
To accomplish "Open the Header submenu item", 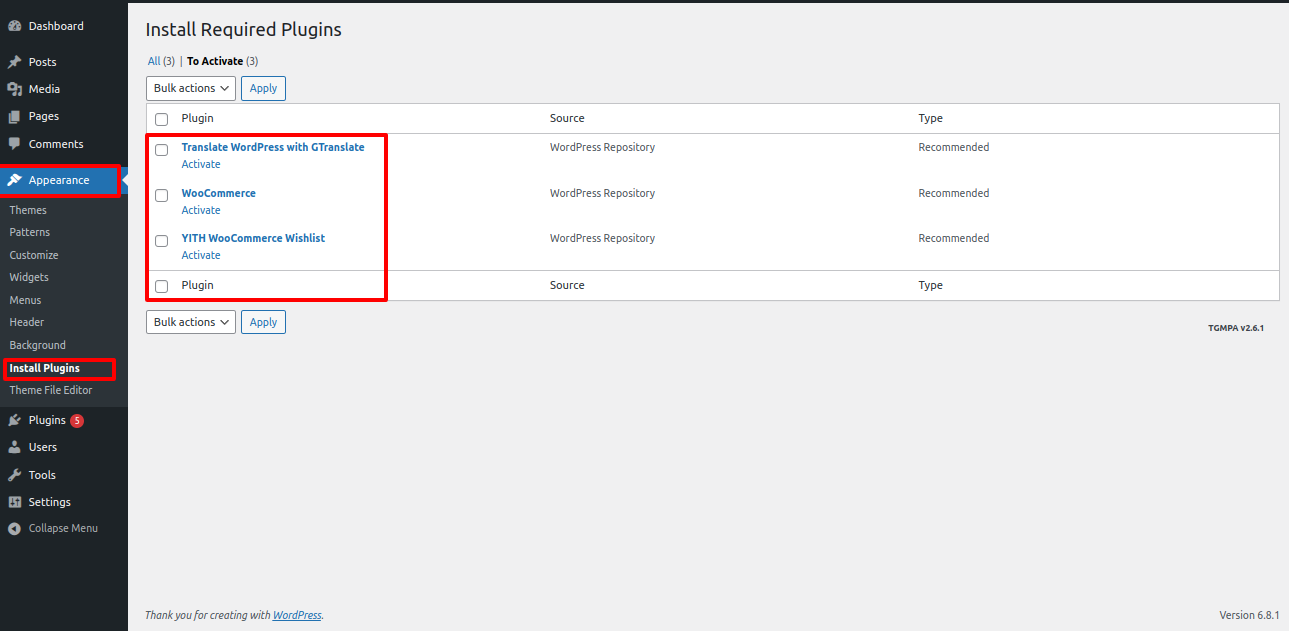I will [27, 322].
